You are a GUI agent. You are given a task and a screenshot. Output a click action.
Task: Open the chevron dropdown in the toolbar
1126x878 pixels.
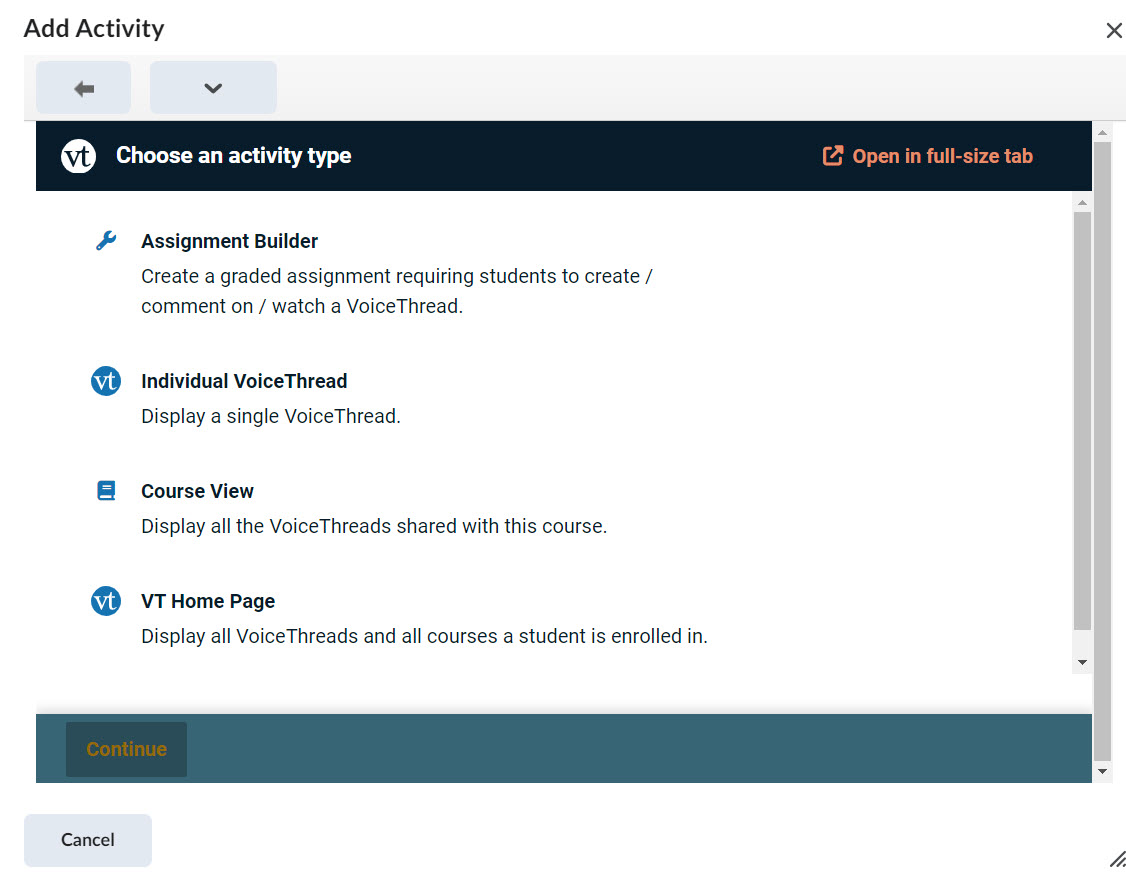pos(212,87)
